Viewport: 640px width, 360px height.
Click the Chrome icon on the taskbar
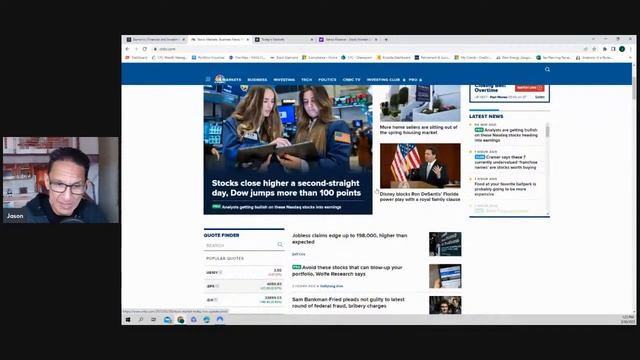click(180, 320)
